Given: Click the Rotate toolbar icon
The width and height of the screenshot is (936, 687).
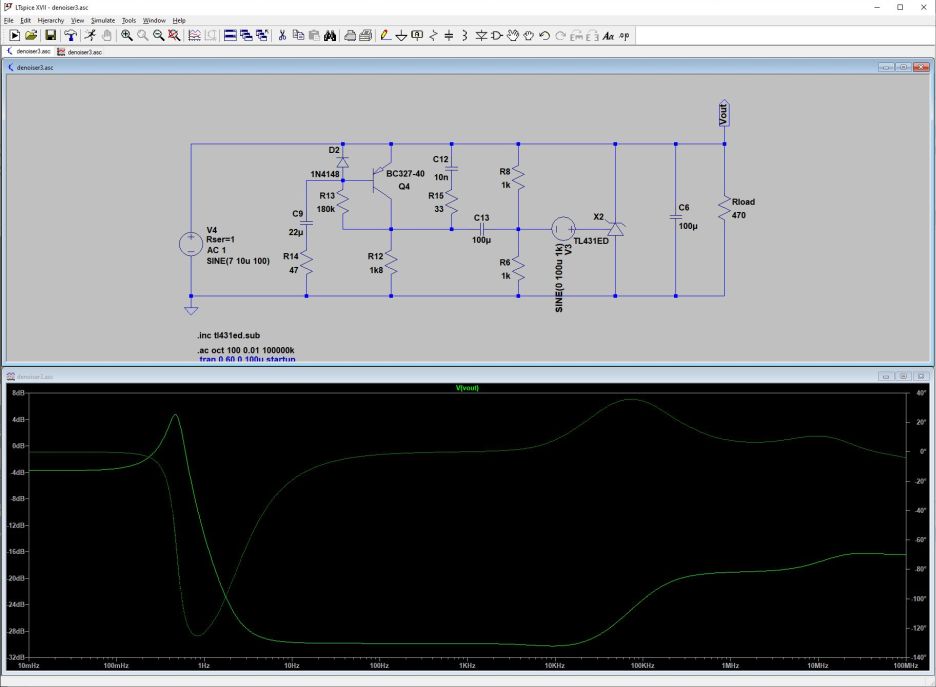Looking at the screenshot, I should point(576,36).
